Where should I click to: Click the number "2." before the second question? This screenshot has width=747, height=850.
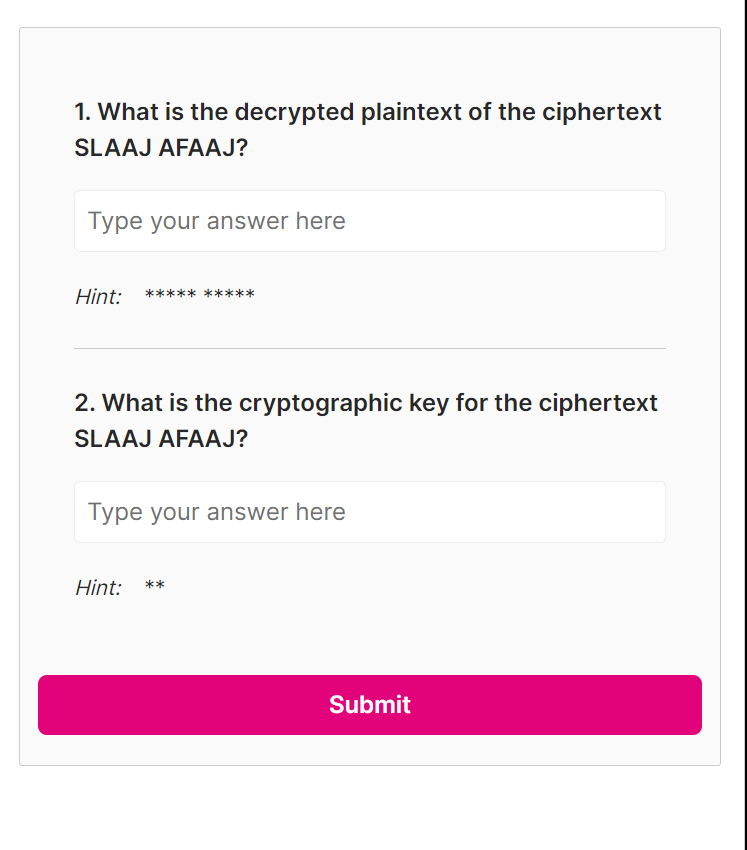85,403
